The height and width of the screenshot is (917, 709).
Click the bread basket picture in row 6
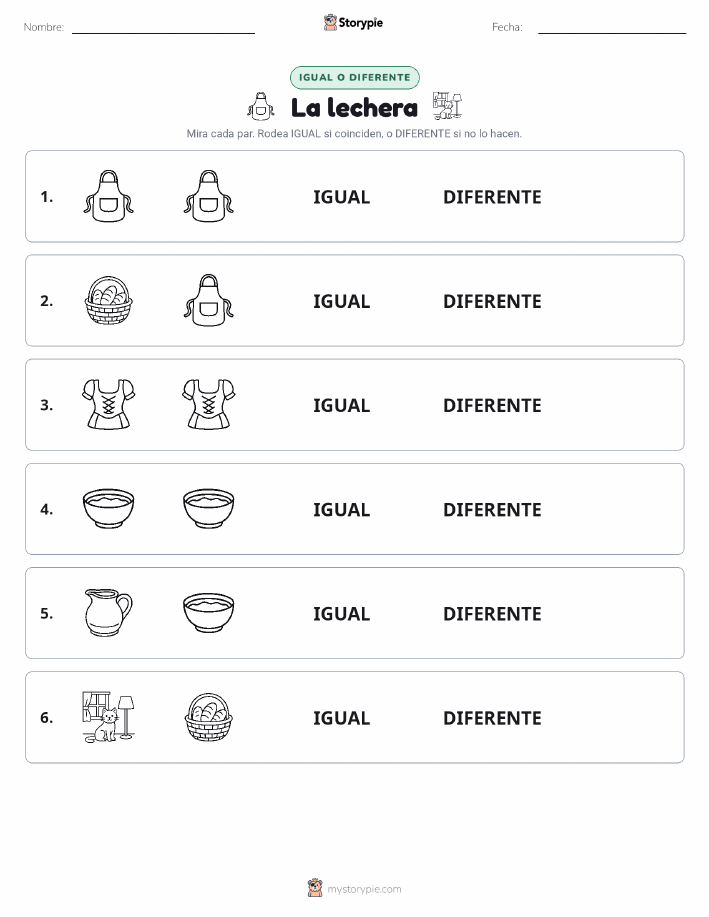click(208, 717)
